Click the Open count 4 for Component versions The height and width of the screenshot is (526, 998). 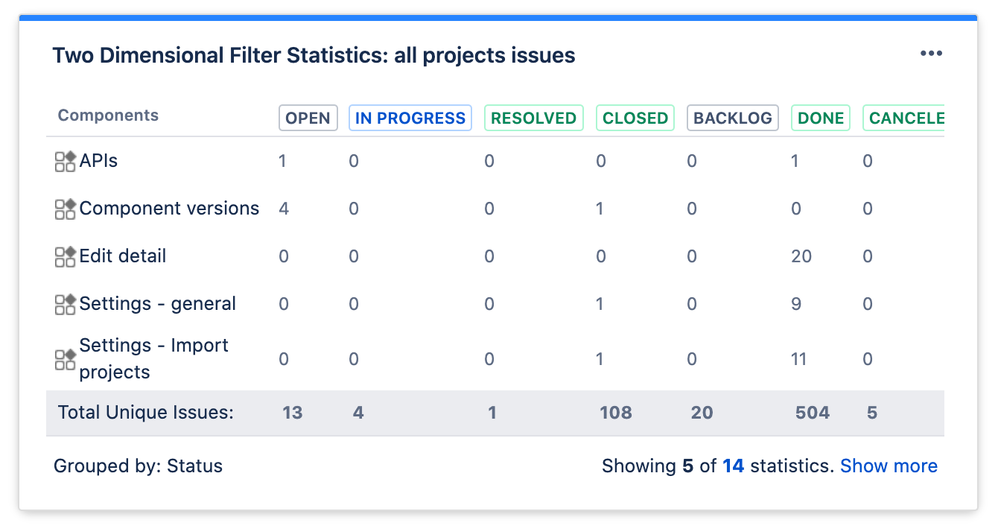(x=284, y=209)
